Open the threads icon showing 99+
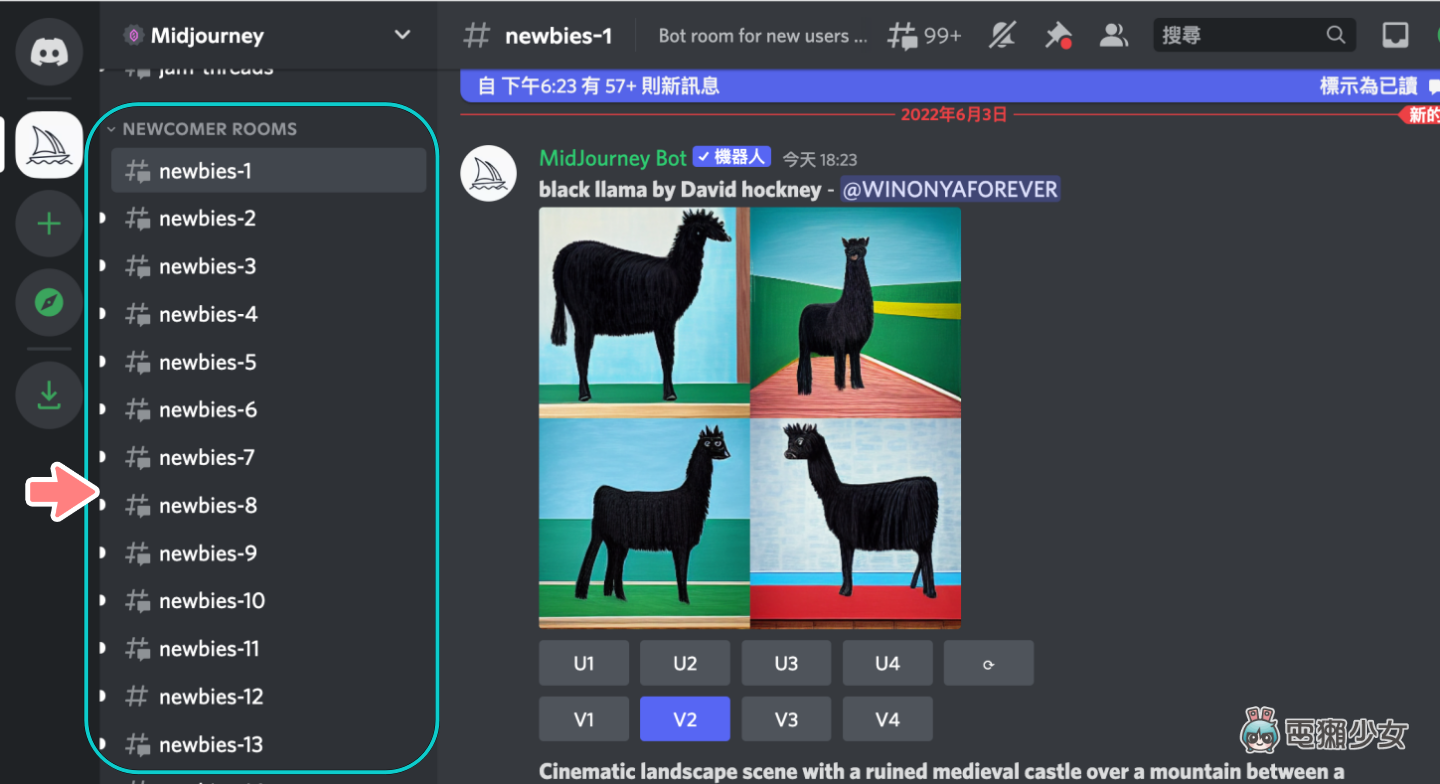The width and height of the screenshot is (1440, 784). [924, 37]
